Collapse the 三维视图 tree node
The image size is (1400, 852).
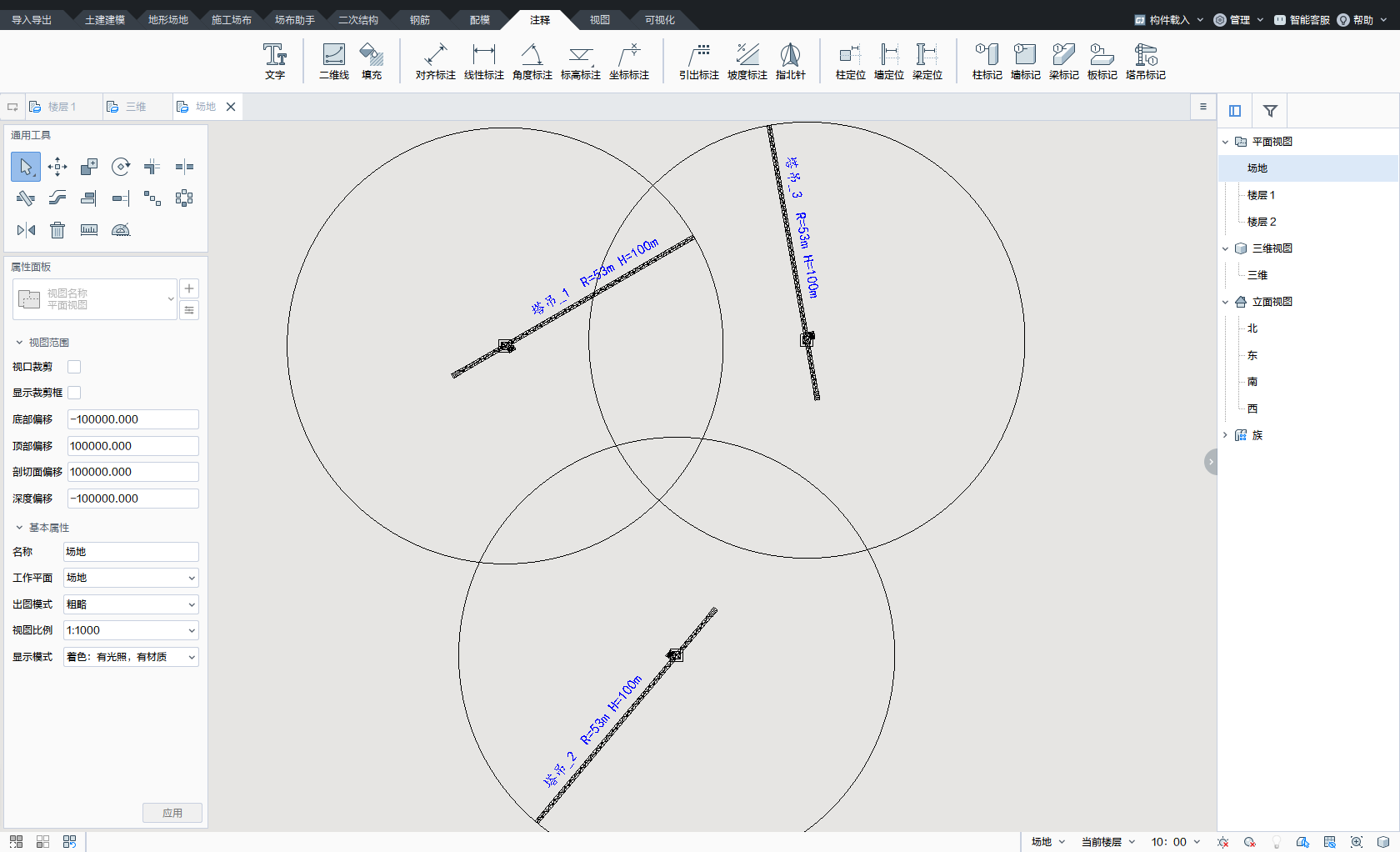tap(1225, 248)
